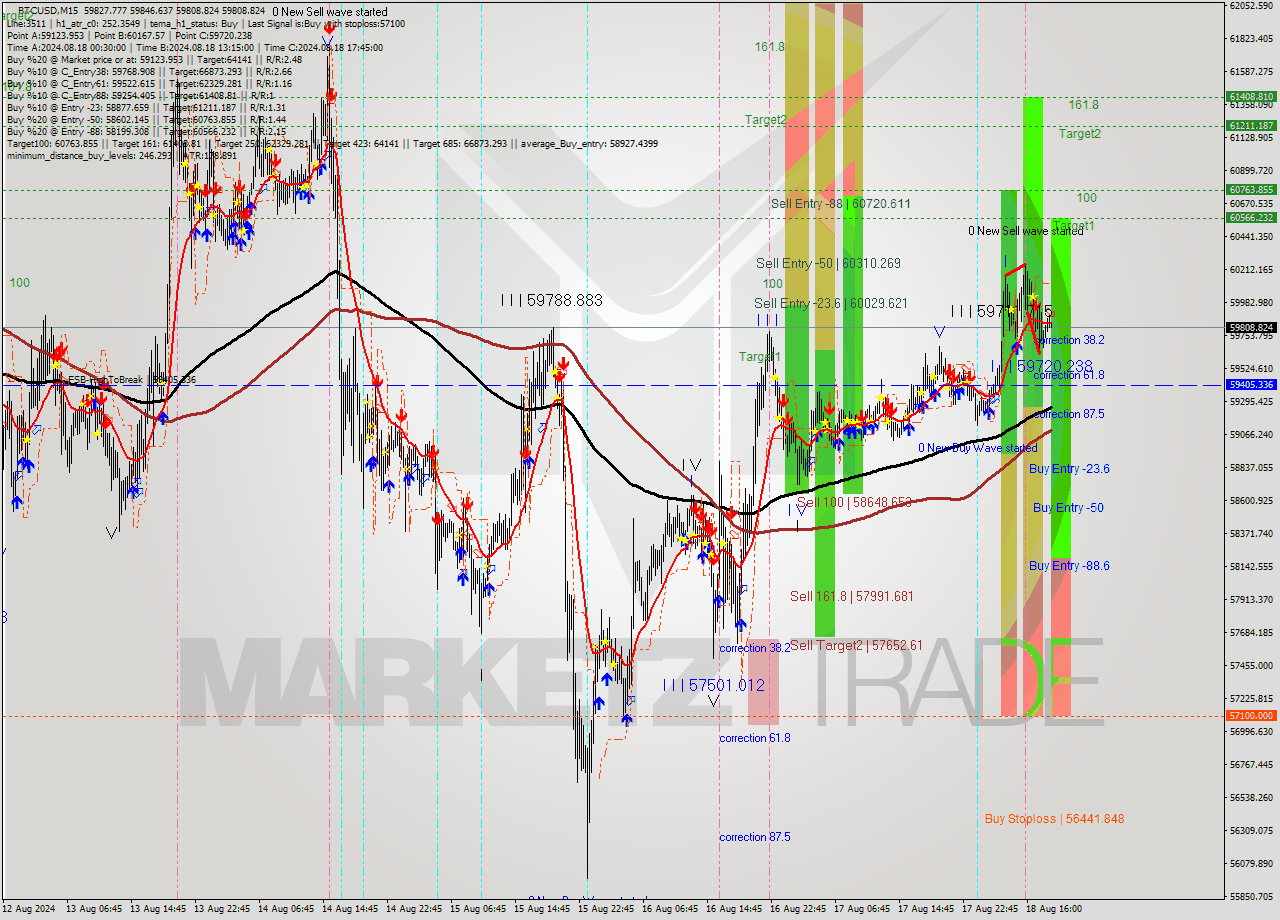Click '15 Aug 22:45' on the time axis

point(606,909)
